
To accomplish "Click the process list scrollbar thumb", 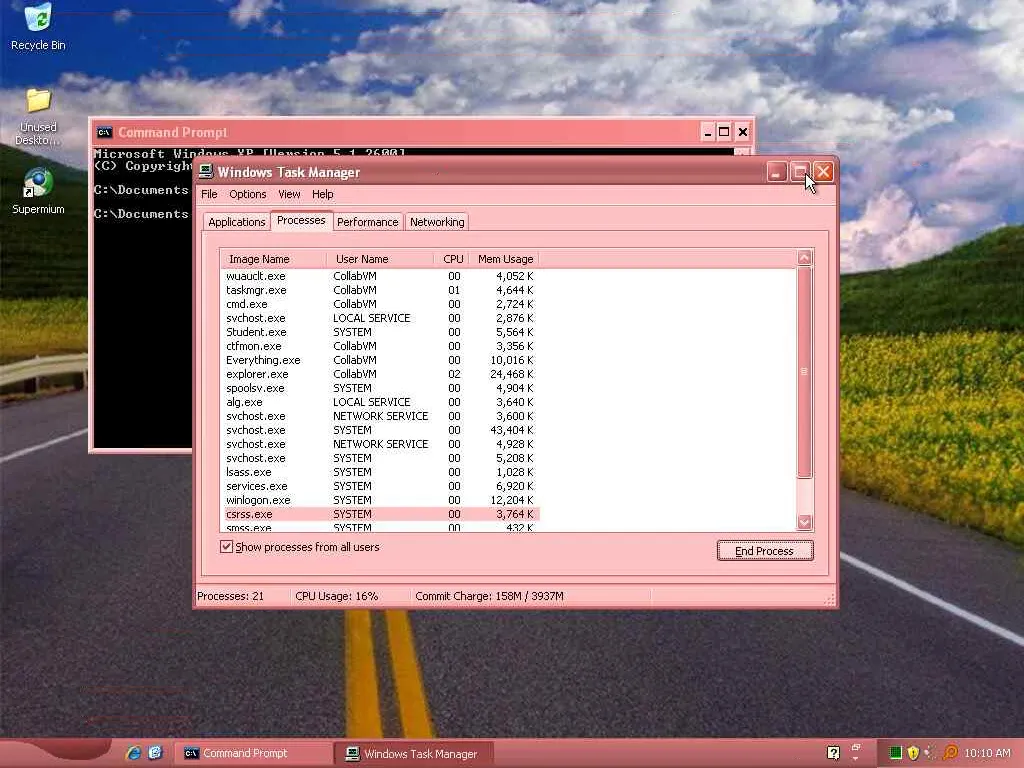I will pyautogui.click(x=805, y=372).
